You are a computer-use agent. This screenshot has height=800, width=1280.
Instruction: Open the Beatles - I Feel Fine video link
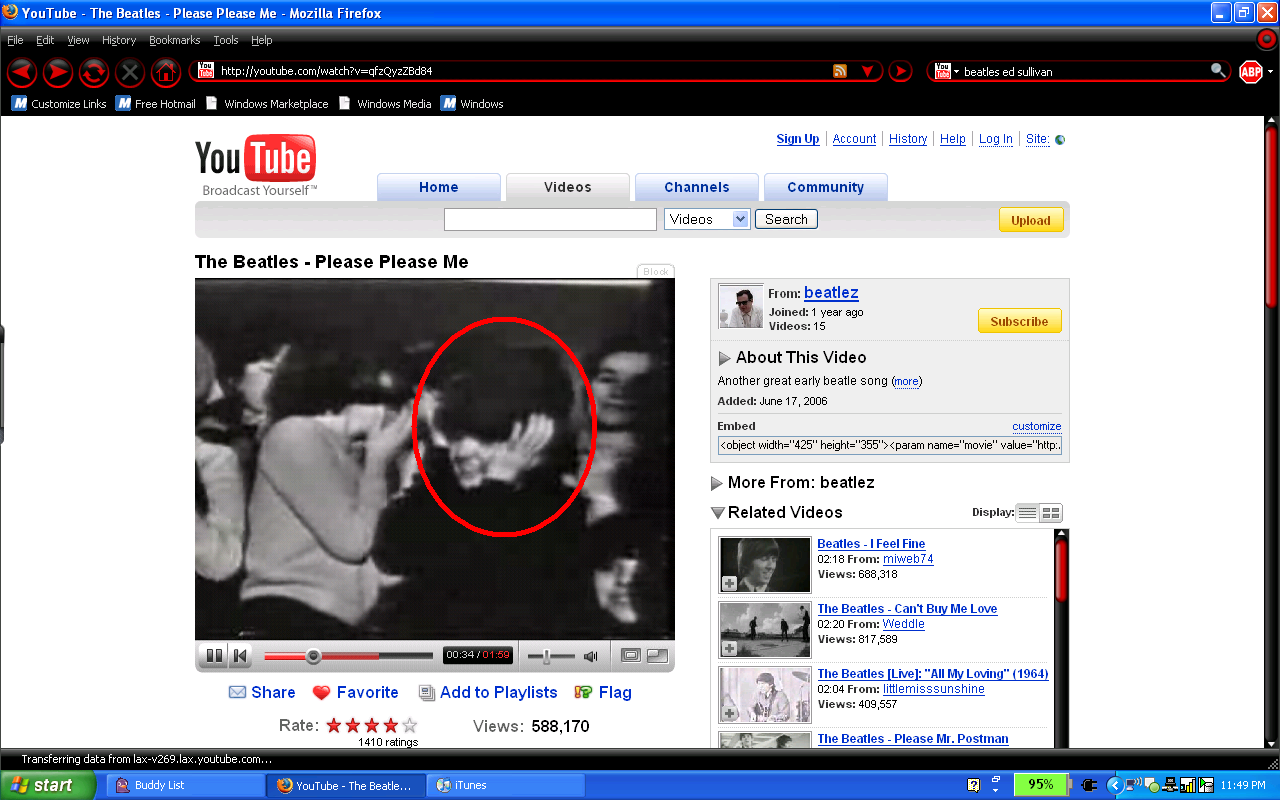point(871,544)
